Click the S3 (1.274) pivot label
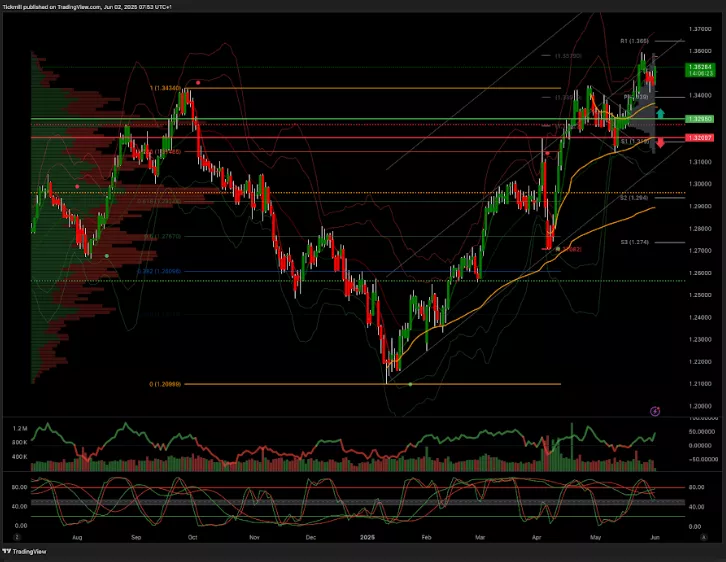 (635, 241)
